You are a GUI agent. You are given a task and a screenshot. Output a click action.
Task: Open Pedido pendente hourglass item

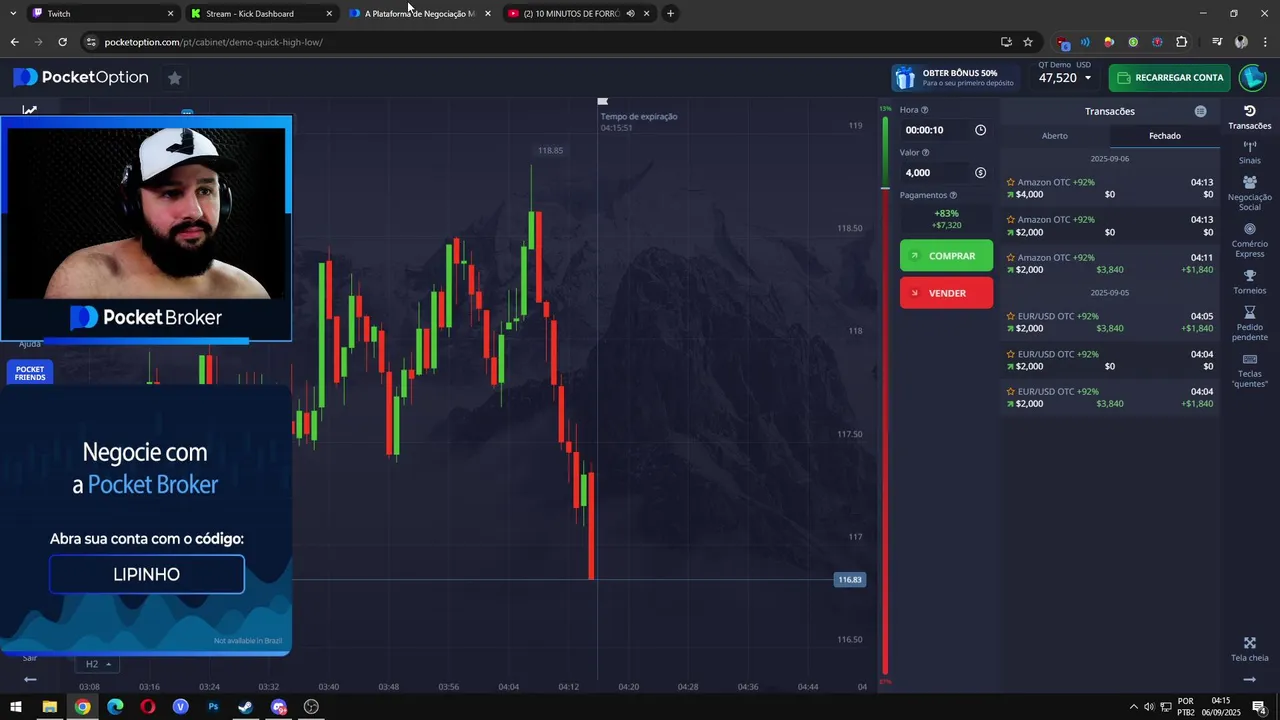tap(1249, 324)
